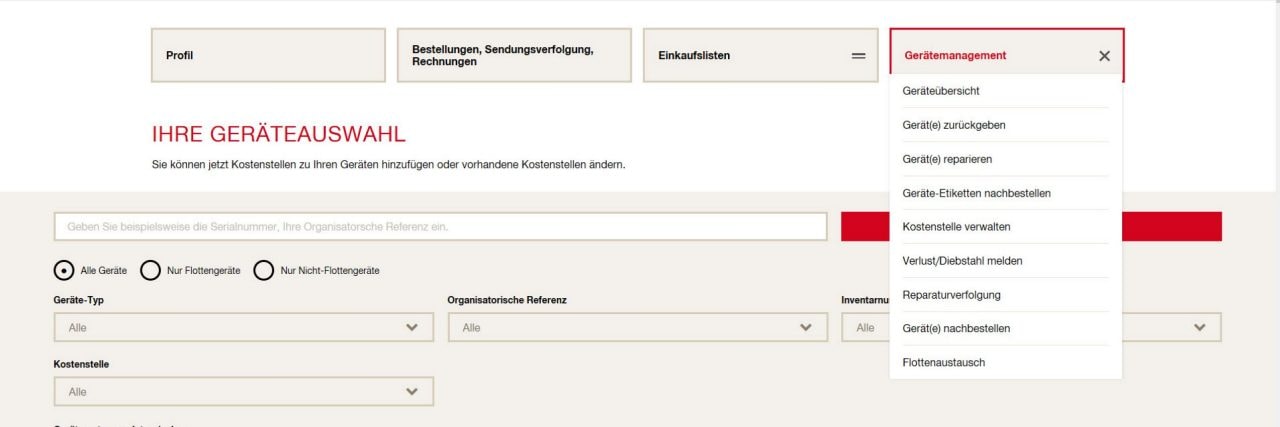Open the Profil tab
This screenshot has width=1280, height=427.
pos(268,55)
